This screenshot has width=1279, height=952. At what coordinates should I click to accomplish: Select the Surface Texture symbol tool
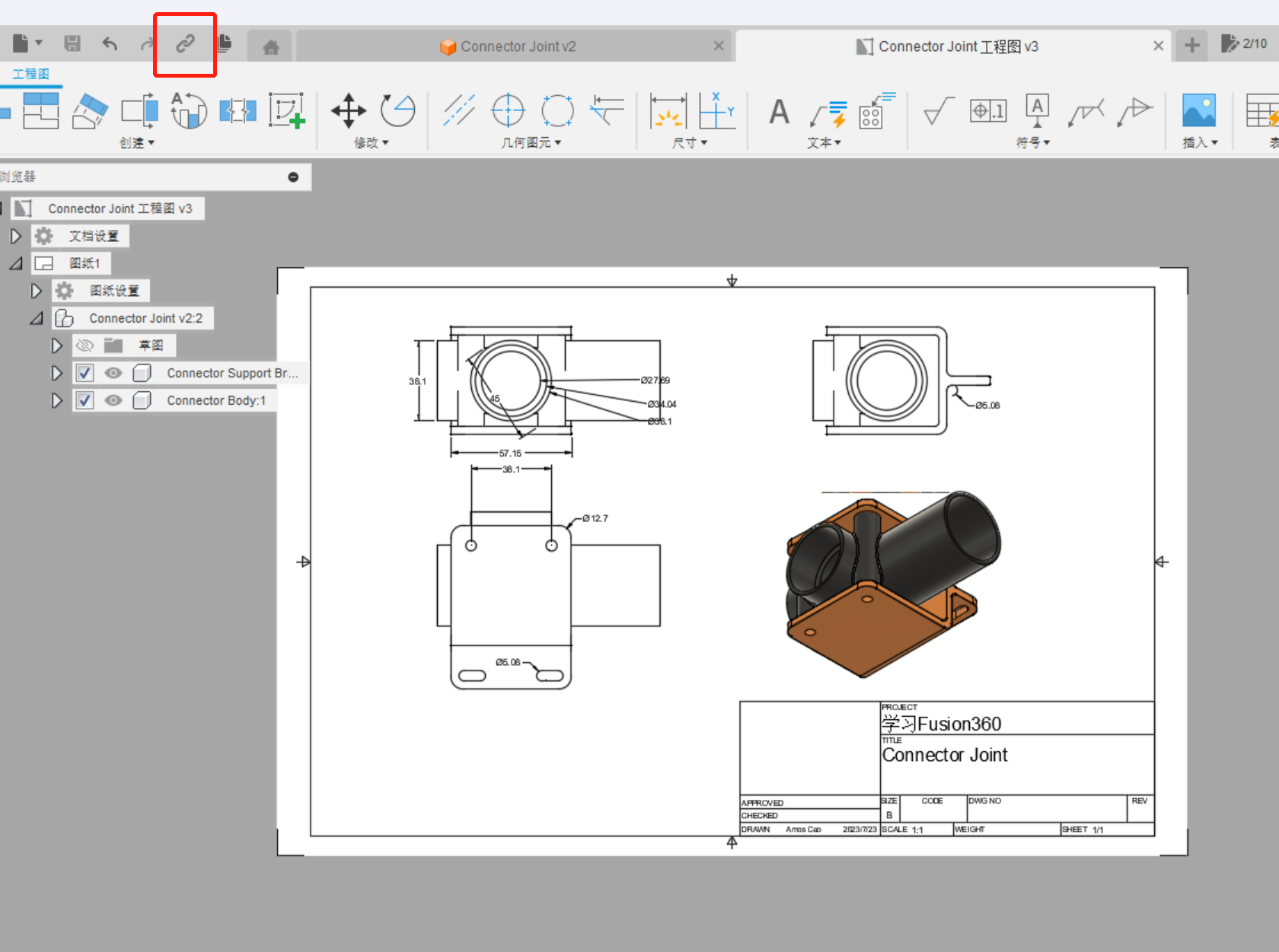[938, 111]
